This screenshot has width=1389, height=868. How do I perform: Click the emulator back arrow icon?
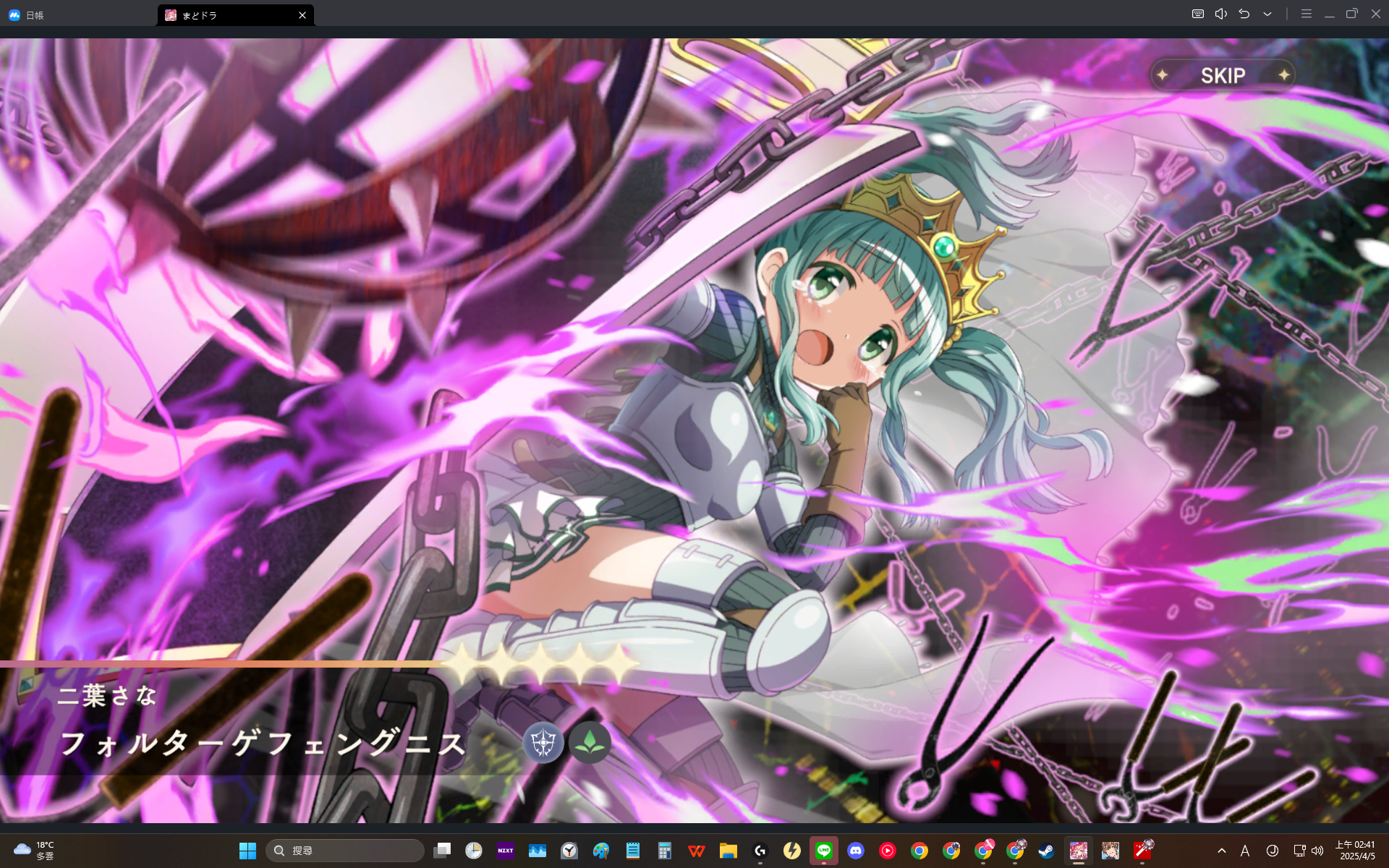pos(1244,14)
